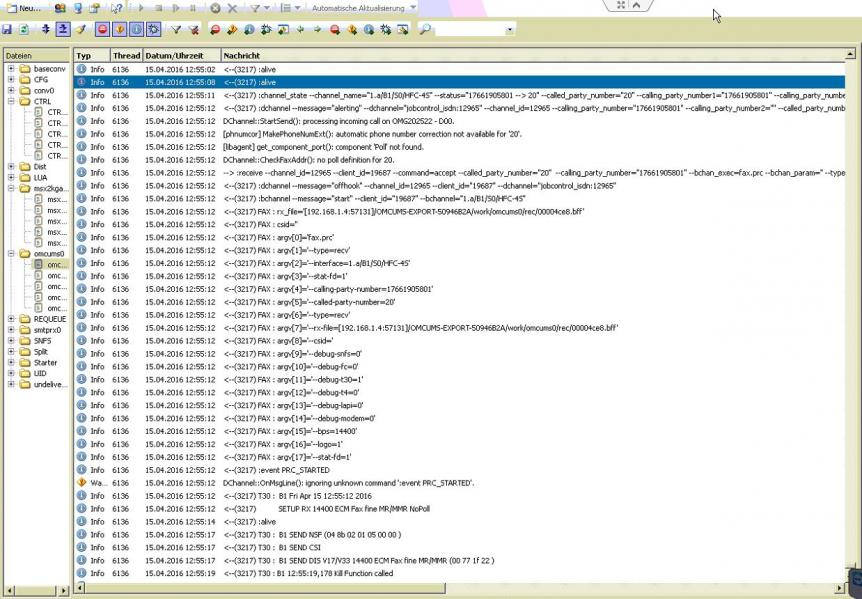The width and height of the screenshot is (862, 599).
Task: Click the green next arrow icon
Action: tap(318, 30)
